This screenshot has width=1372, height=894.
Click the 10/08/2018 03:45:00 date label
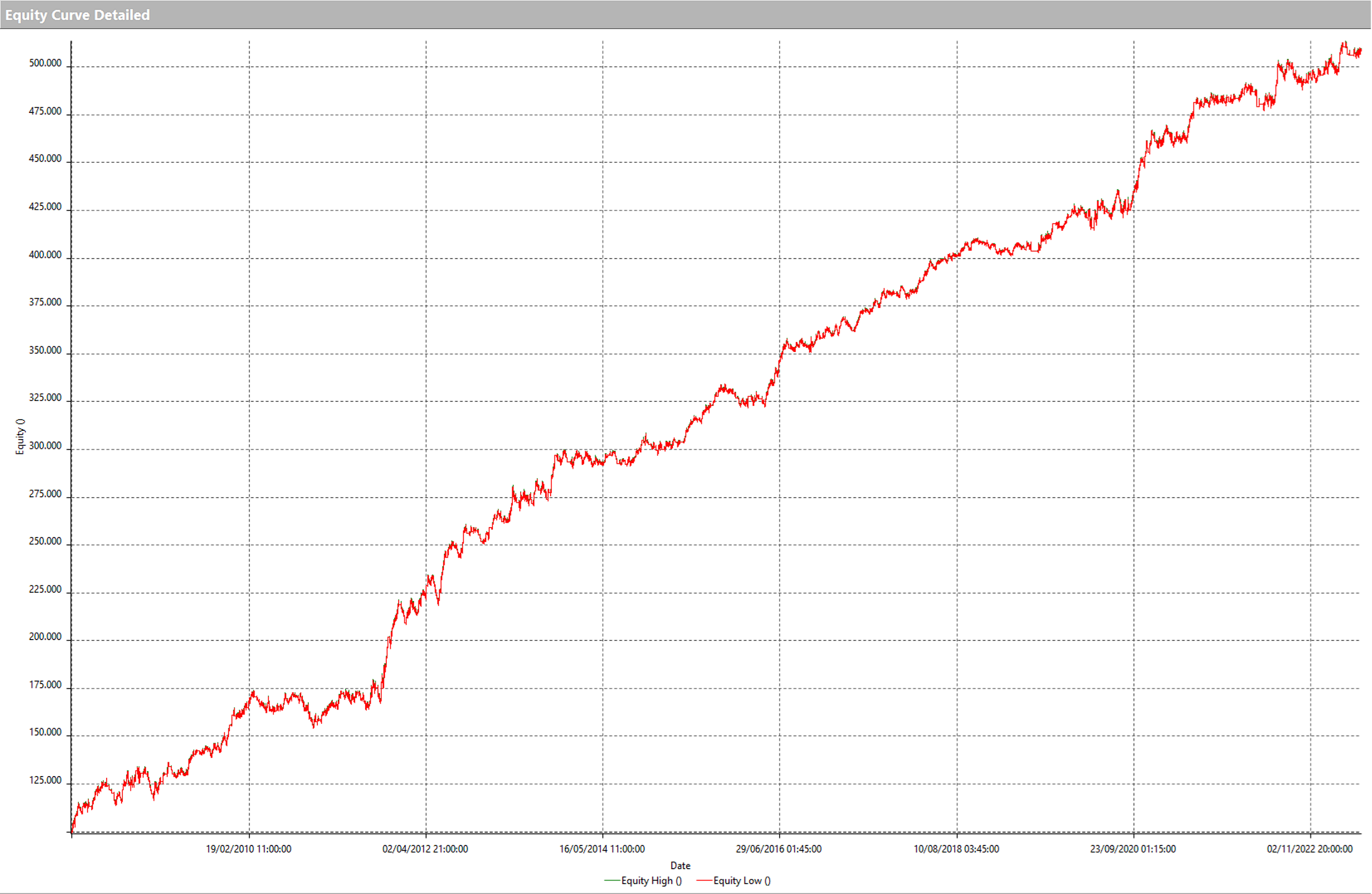click(956, 849)
